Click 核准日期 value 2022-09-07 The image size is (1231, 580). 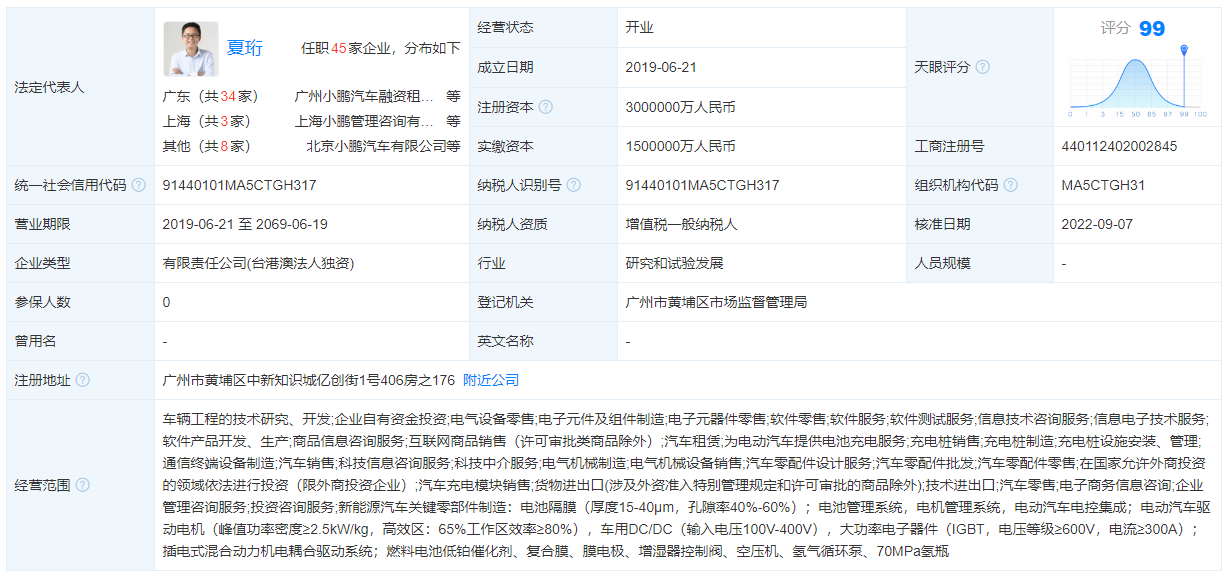click(1098, 224)
